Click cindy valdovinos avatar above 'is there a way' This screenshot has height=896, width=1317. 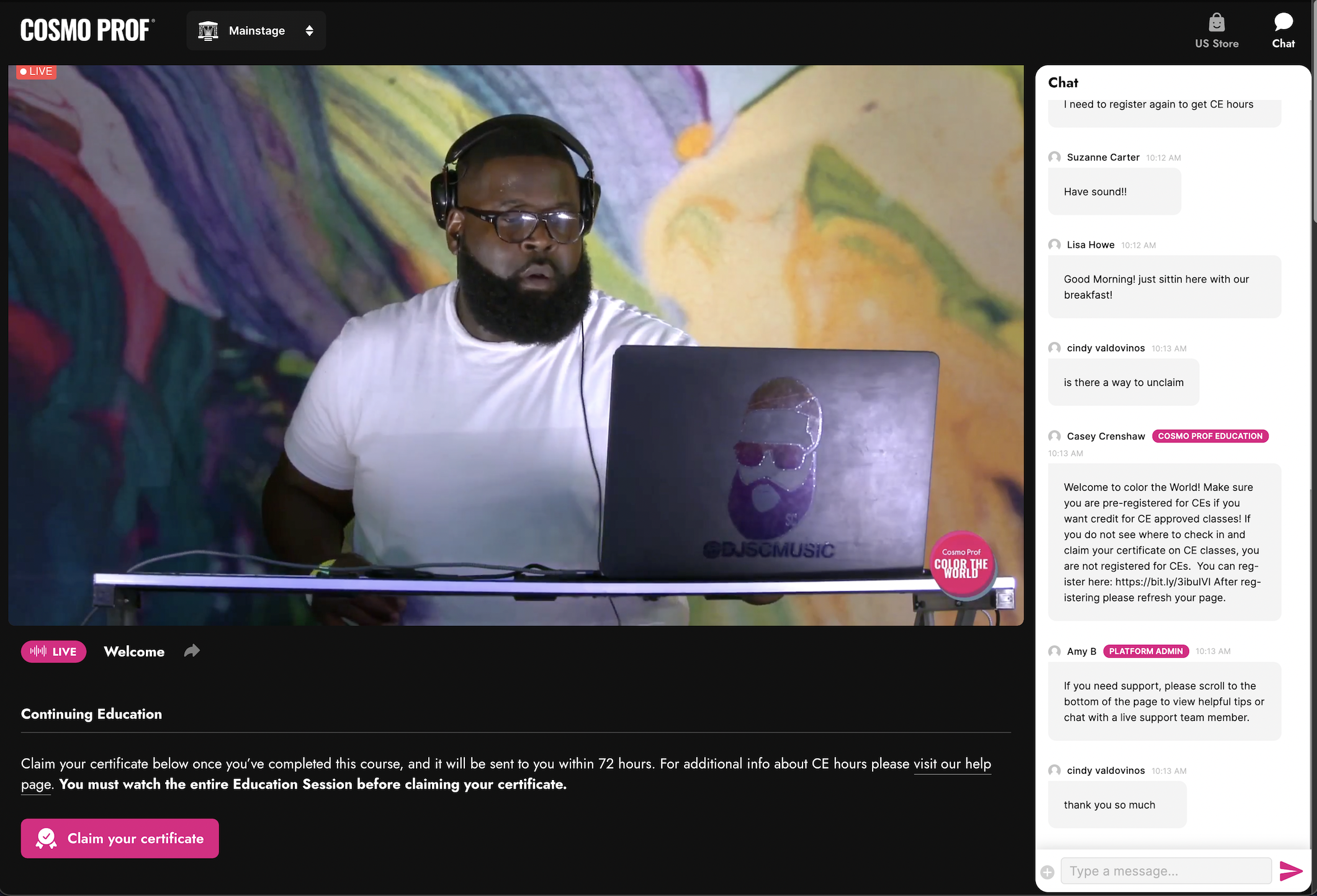click(x=1054, y=347)
